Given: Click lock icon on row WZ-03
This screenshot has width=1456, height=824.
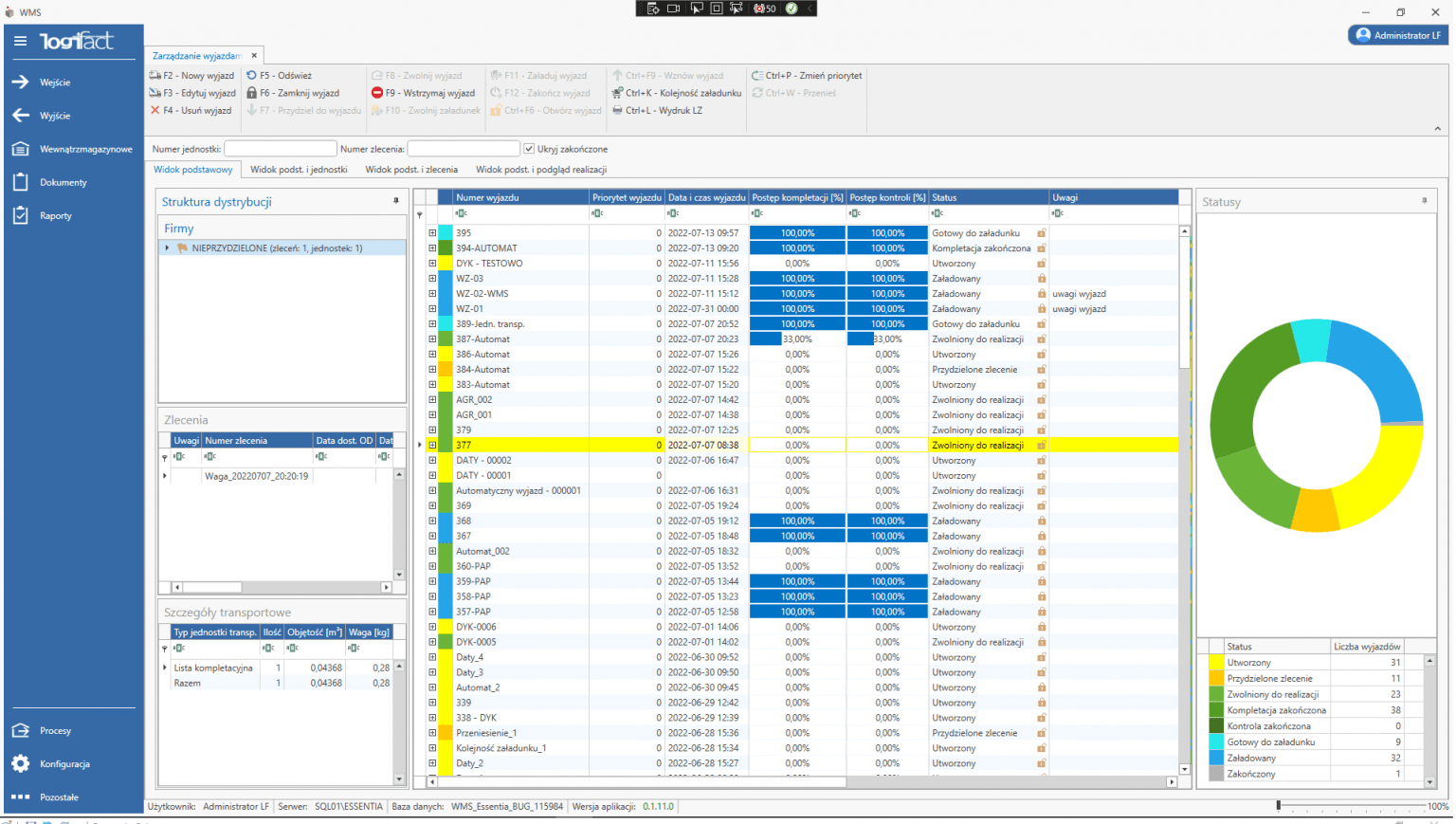Looking at the screenshot, I should click(x=1042, y=279).
